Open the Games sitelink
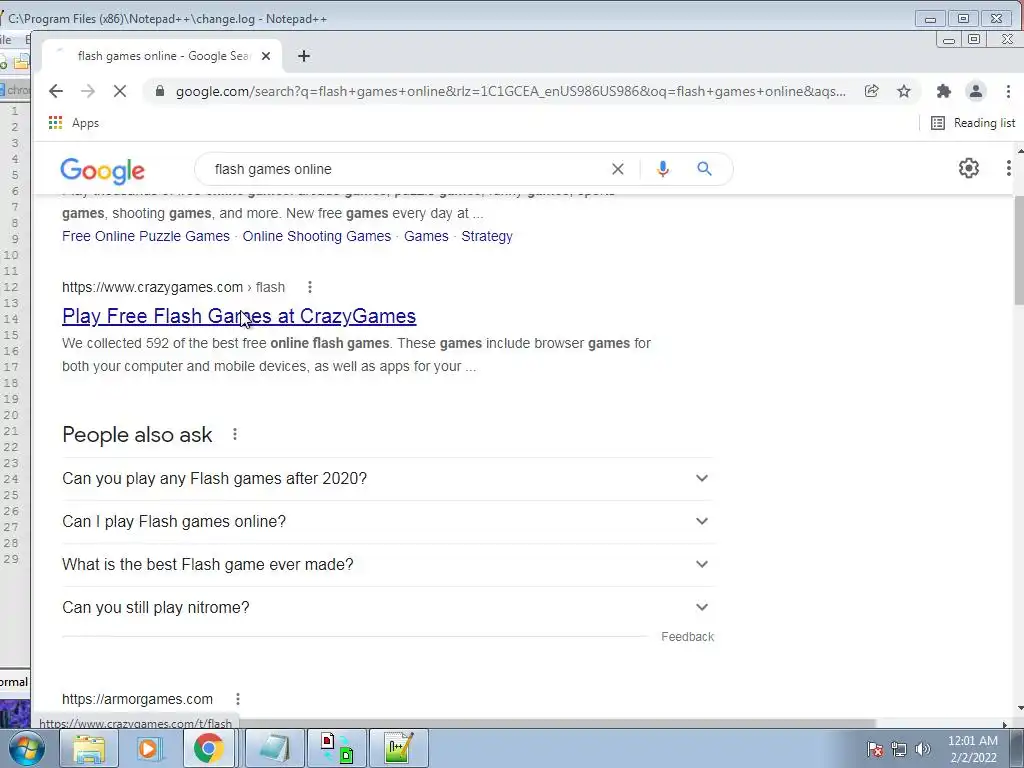The width and height of the screenshot is (1024, 768). [426, 236]
